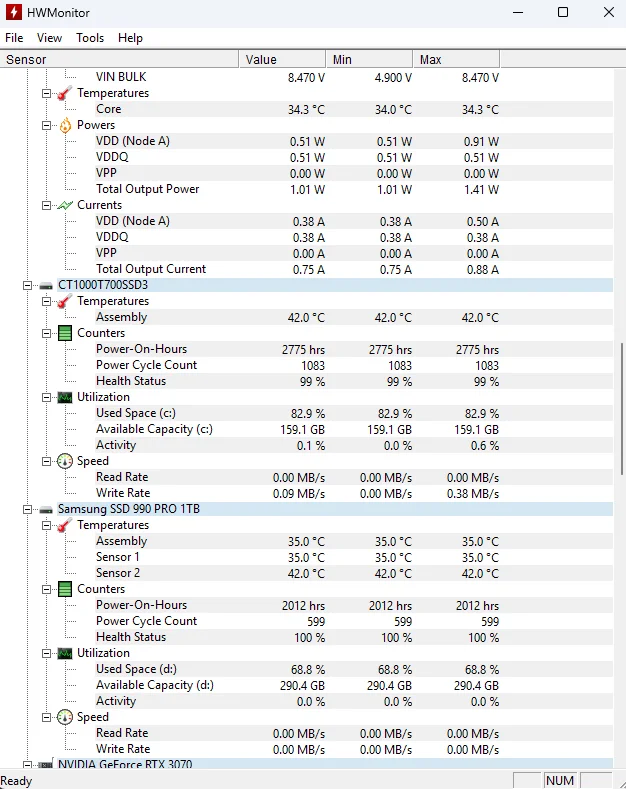Image resolution: width=626 pixels, height=789 pixels.
Task: Collapse the CT1000T700SSD3 drive node
Action: point(28,285)
